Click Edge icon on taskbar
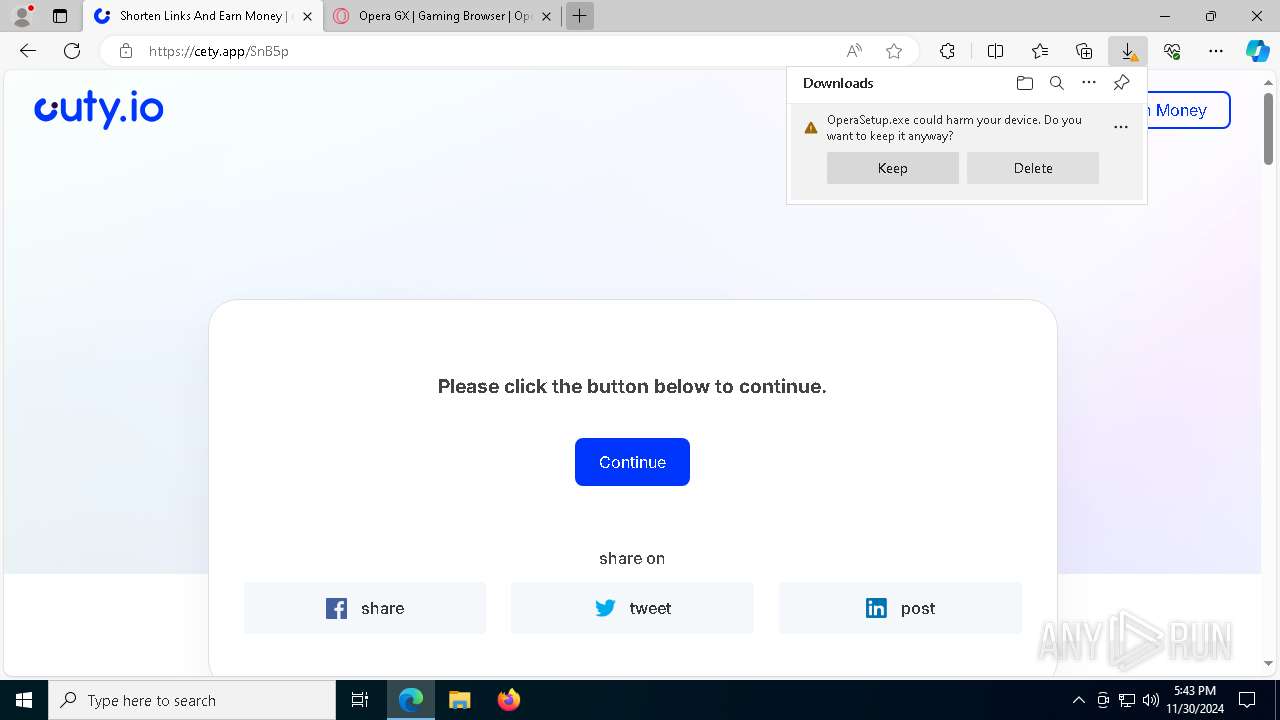Viewport: 1280px width, 720px height. 411,700
